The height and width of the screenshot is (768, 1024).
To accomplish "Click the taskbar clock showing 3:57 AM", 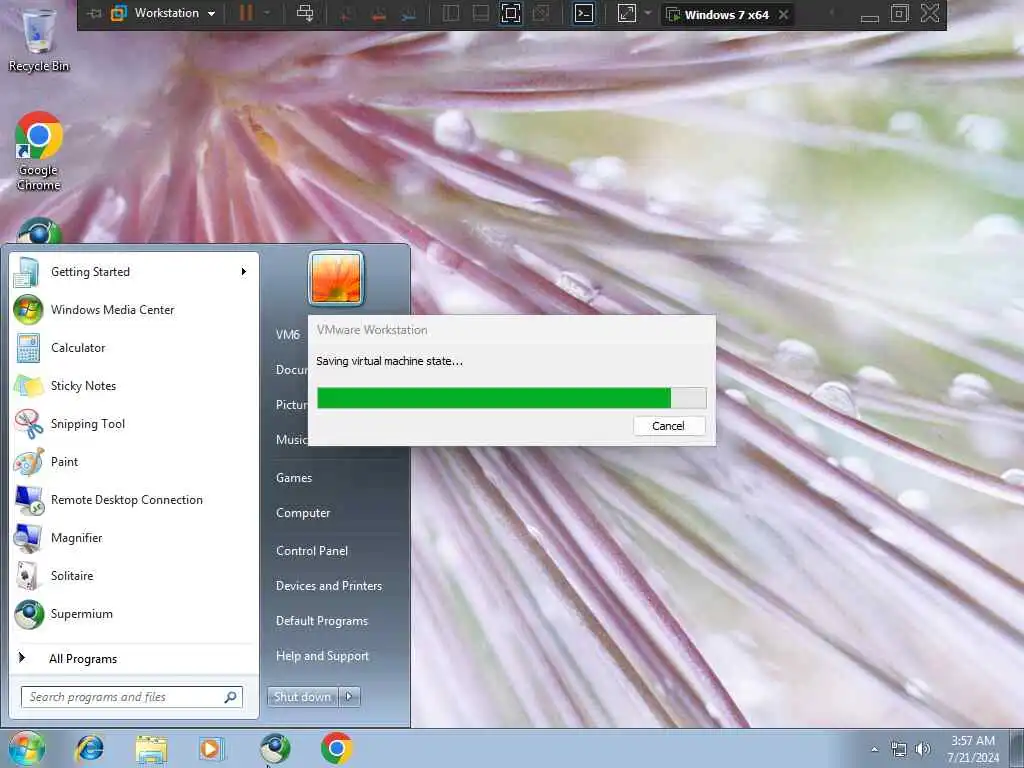I will (973, 749).
